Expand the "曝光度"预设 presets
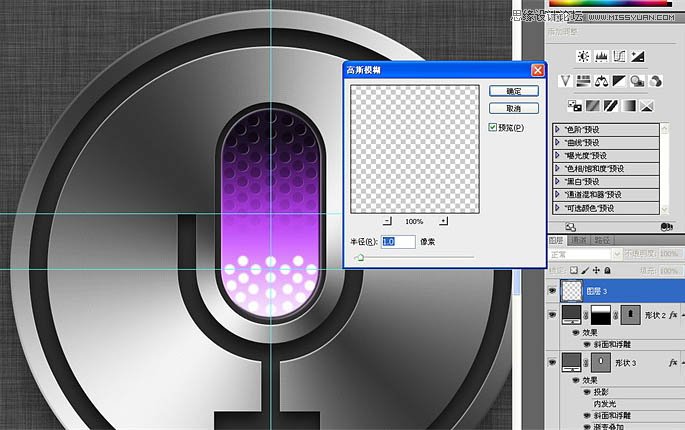 558,156
